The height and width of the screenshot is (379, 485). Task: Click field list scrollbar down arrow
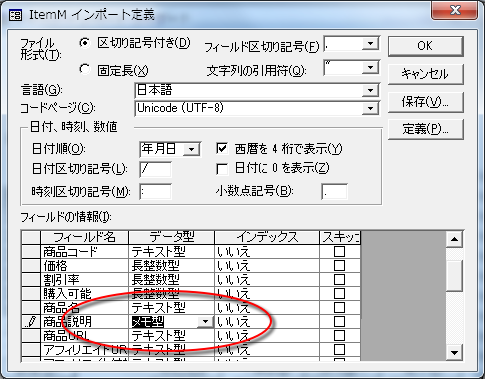pos(455,352)
